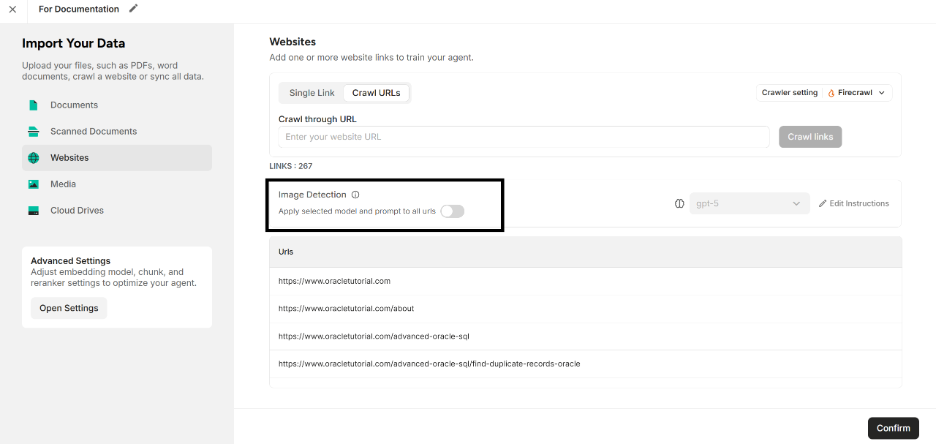Open the Cloud Drives section
The height and width of the screenshot is (444, 936).
[117, 211]
